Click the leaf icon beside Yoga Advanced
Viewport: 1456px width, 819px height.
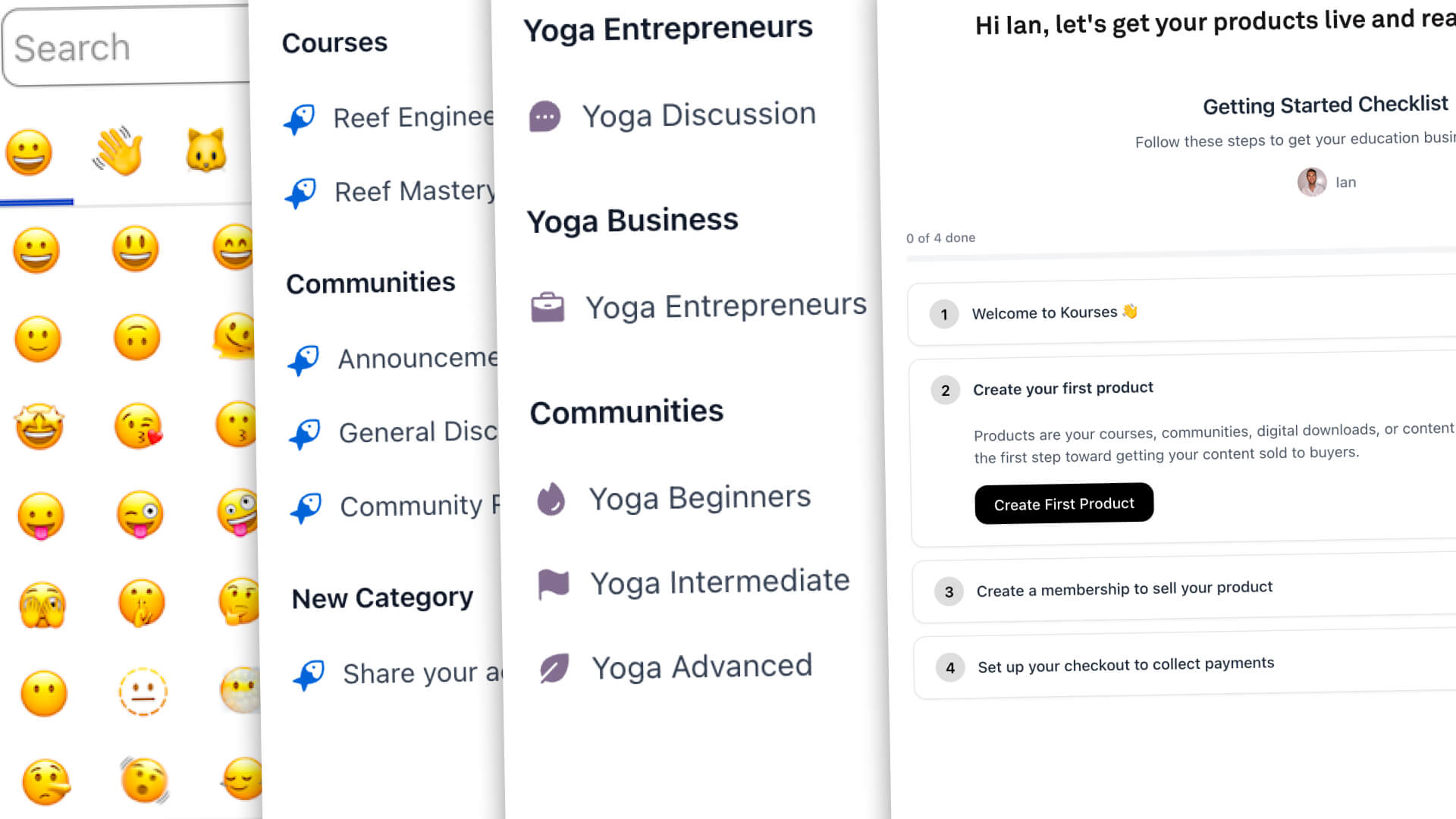(x=554, y=668)
